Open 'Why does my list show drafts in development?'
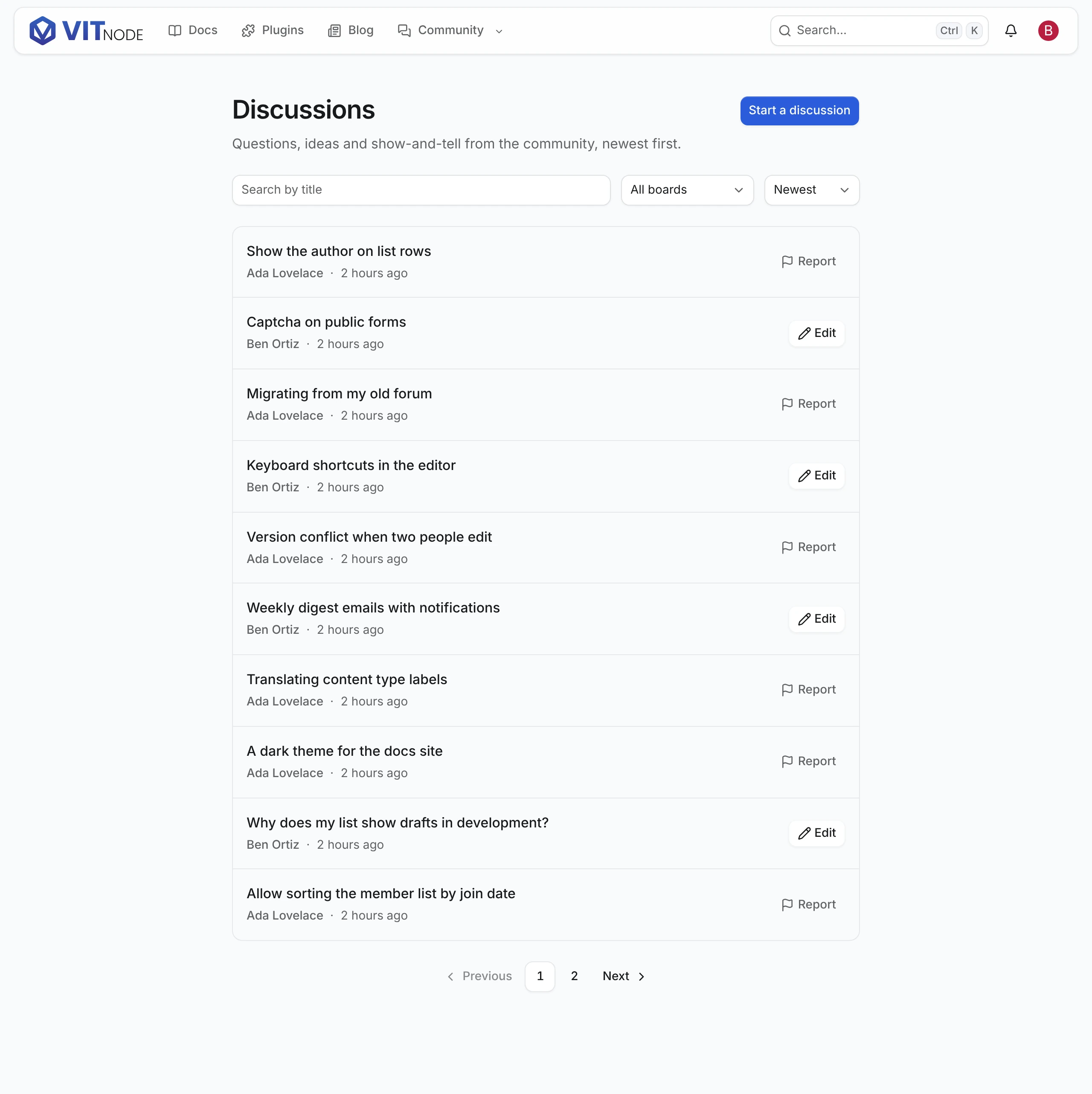This screenshot has height=1094, width=1092. [398, 823]
